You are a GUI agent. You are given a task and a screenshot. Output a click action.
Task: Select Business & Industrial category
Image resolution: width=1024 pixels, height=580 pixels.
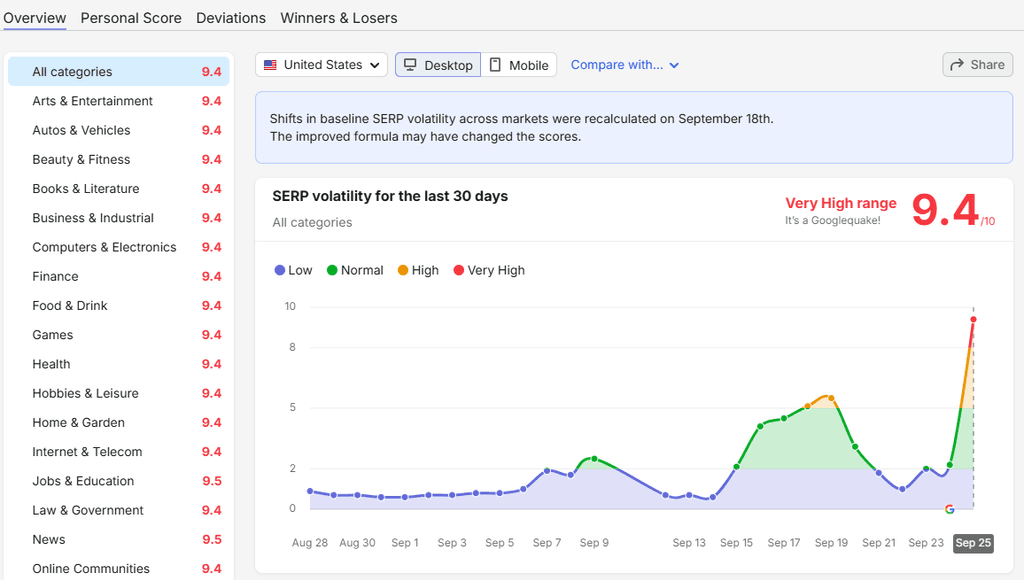coord(119,218)
